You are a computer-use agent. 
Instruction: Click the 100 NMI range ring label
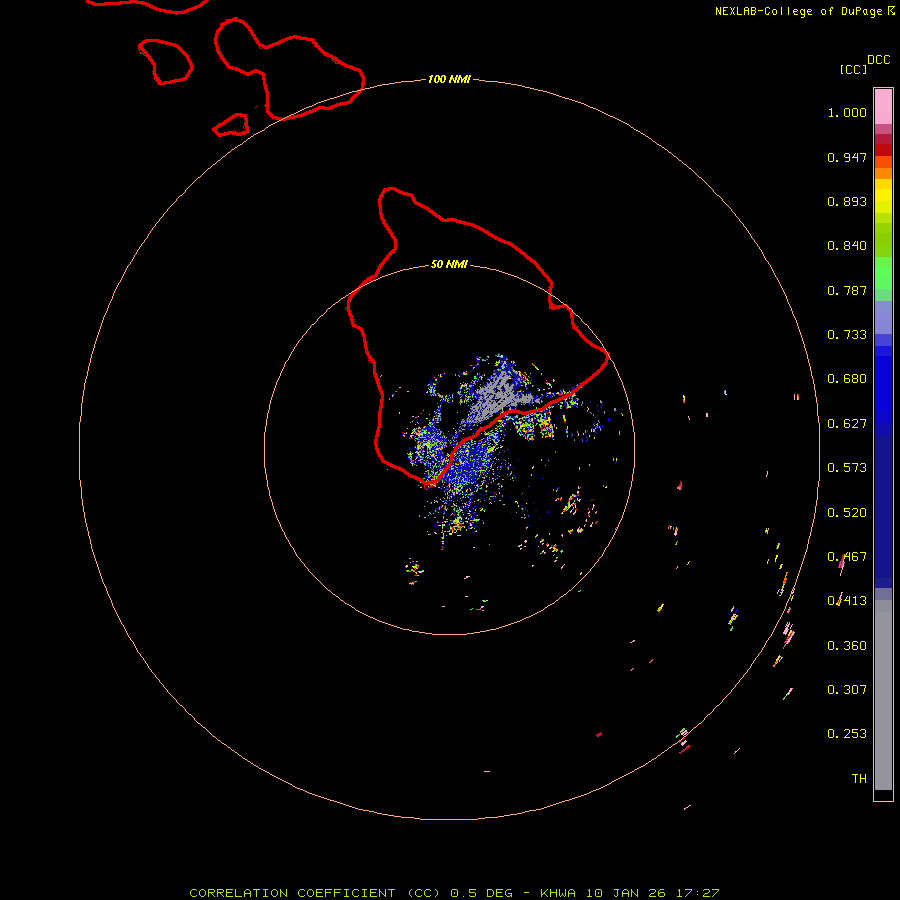tap(449, 79)
